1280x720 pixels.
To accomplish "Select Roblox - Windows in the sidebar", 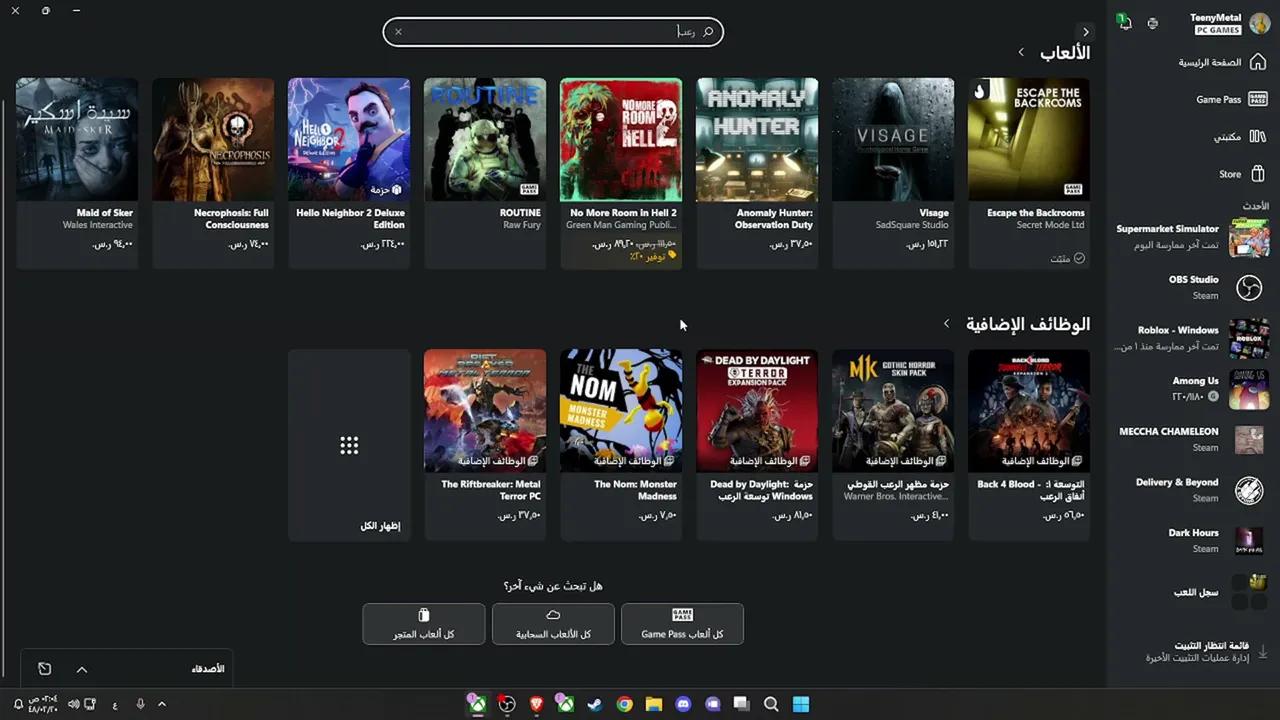I will [x=1192, y=338].
